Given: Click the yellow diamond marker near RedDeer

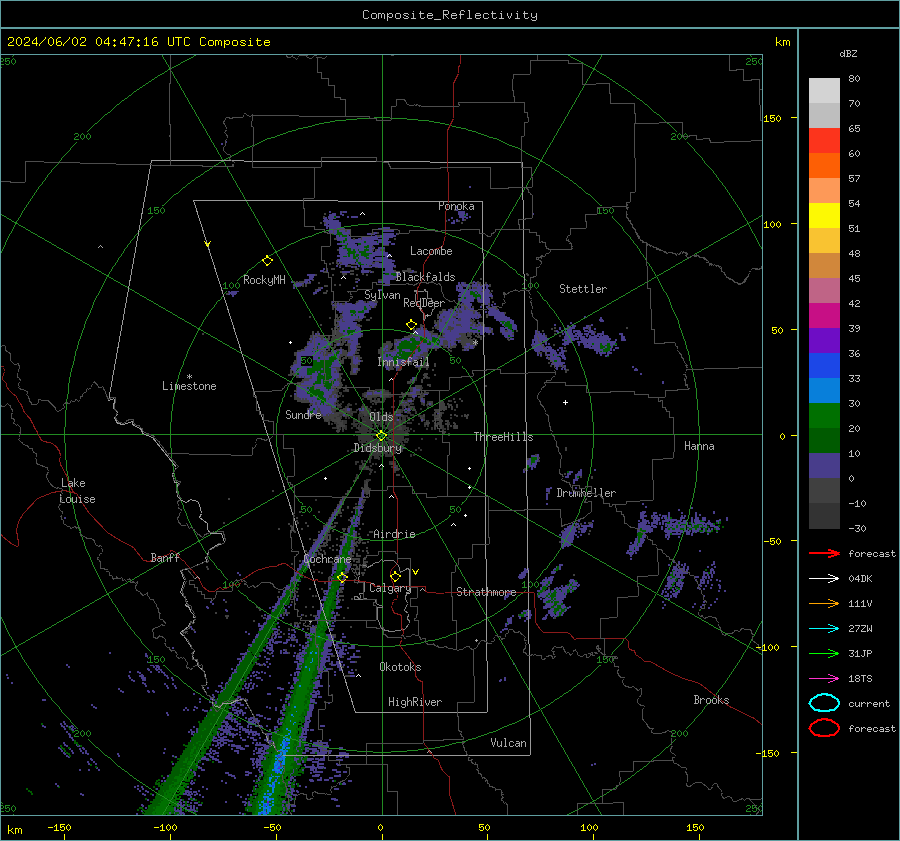Looking at the screenshot, I should (x=411, y=325).
